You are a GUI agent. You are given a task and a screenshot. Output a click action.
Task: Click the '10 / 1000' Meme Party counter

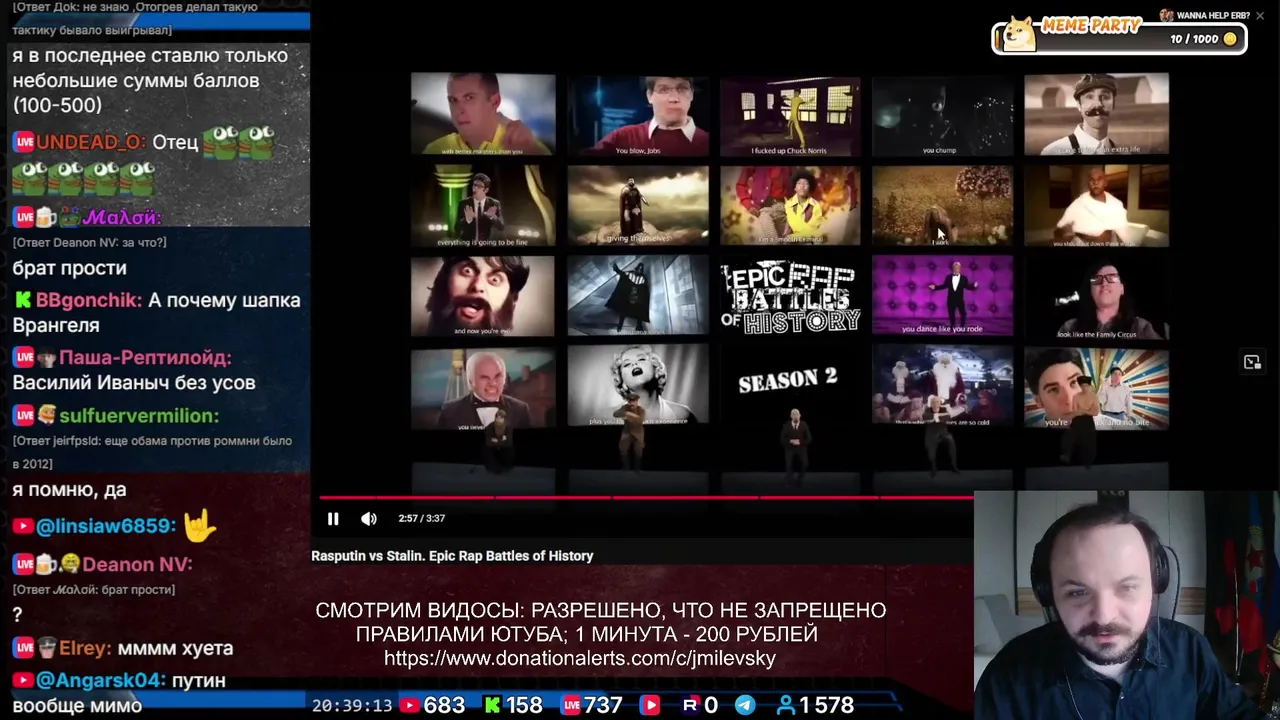click(1194, 39)
